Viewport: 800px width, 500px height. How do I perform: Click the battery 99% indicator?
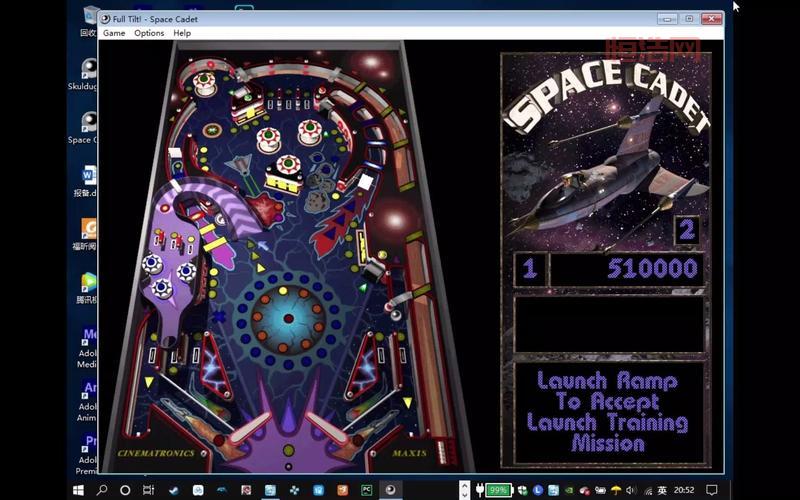coord(497,490)
